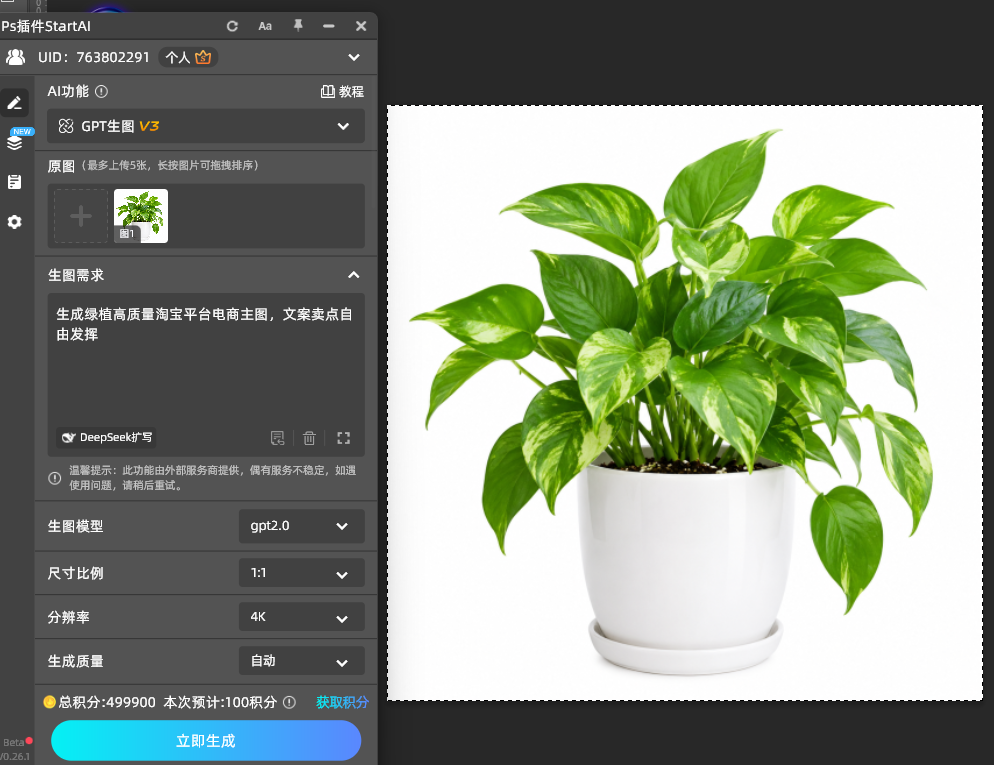Minimize the StartAI plugin panel
The height and width of the screenshot is (765, 994).
pyautogui.click(x=328, y=26)
